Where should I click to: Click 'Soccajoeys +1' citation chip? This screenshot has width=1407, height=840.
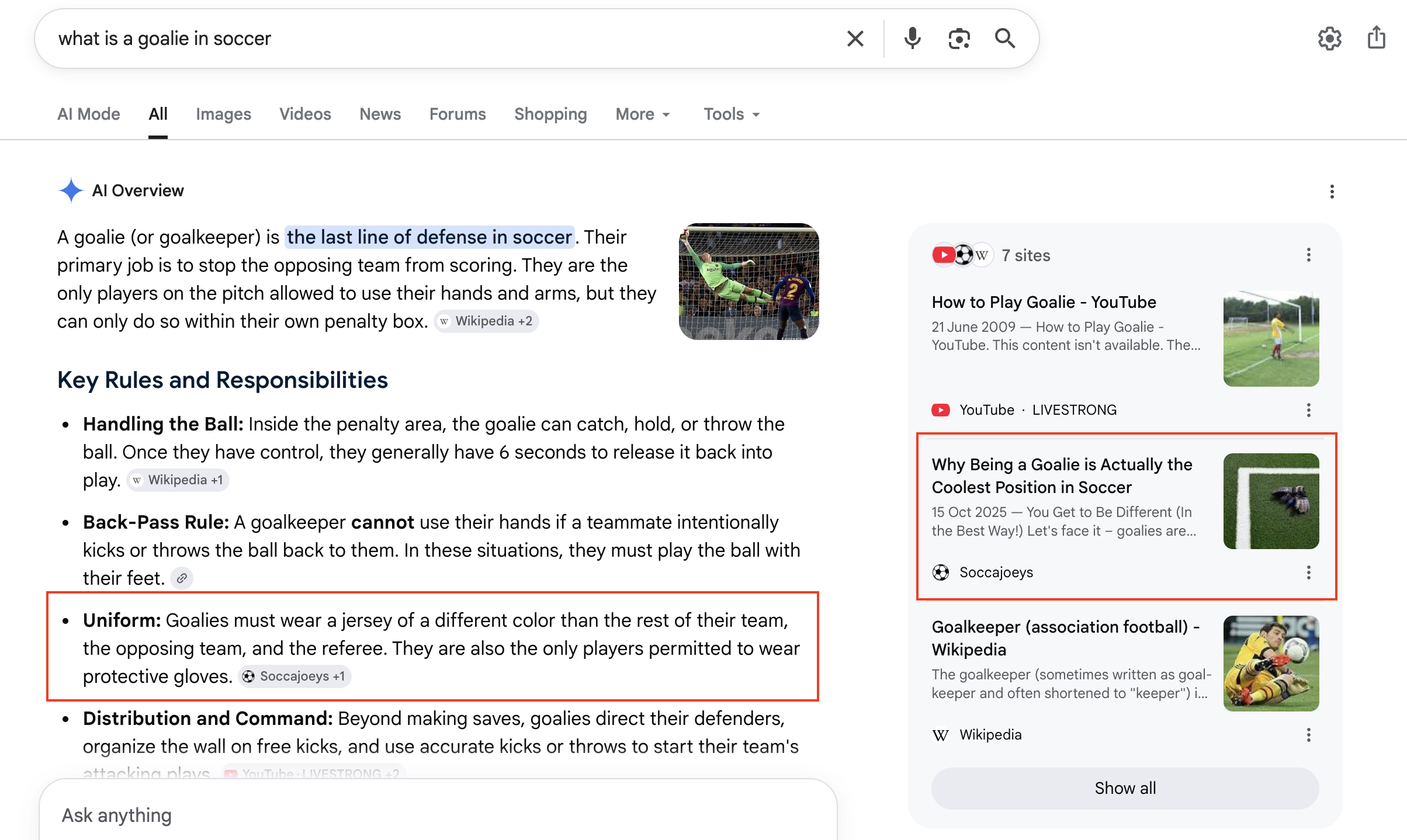click(x=294, y=676)
